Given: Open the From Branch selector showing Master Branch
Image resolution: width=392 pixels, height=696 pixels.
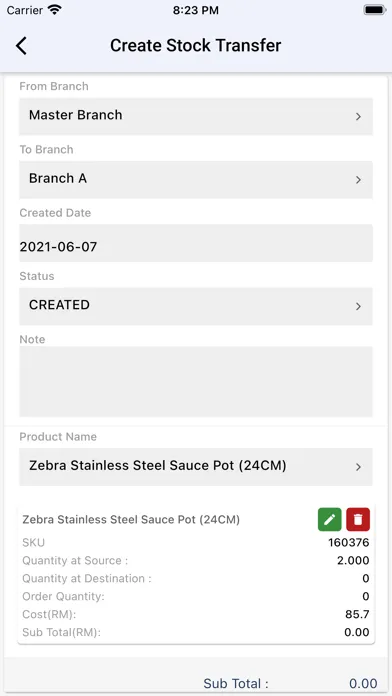Looking at the screenshot, I should tap(196, 116).
